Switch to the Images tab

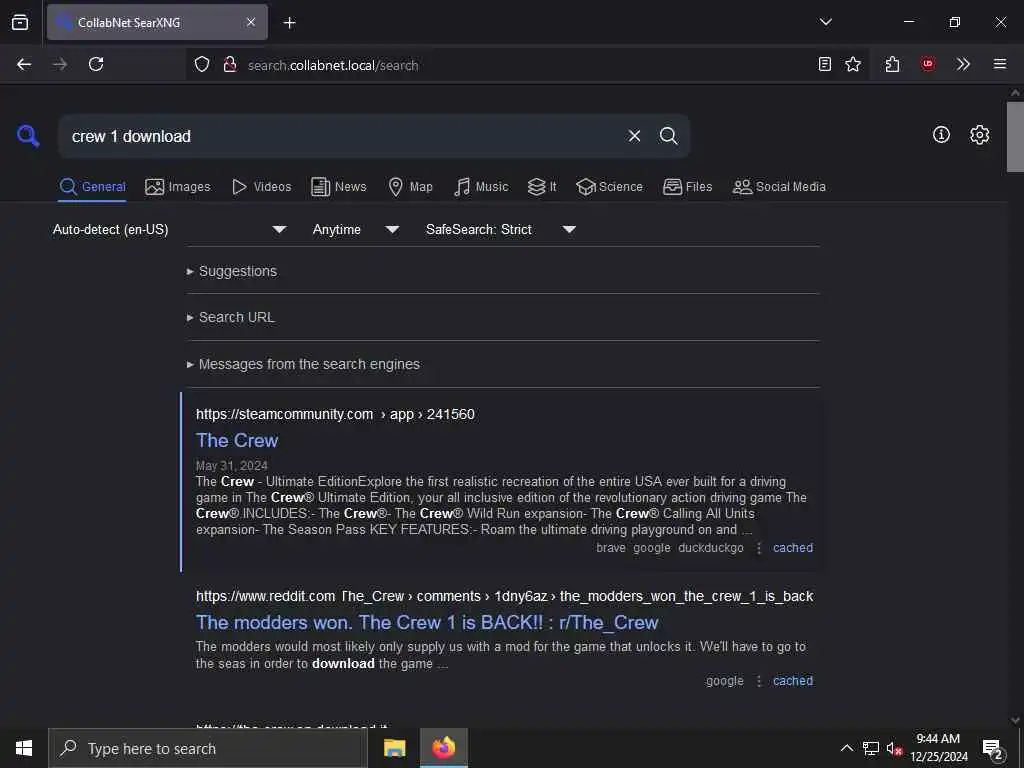178,187
